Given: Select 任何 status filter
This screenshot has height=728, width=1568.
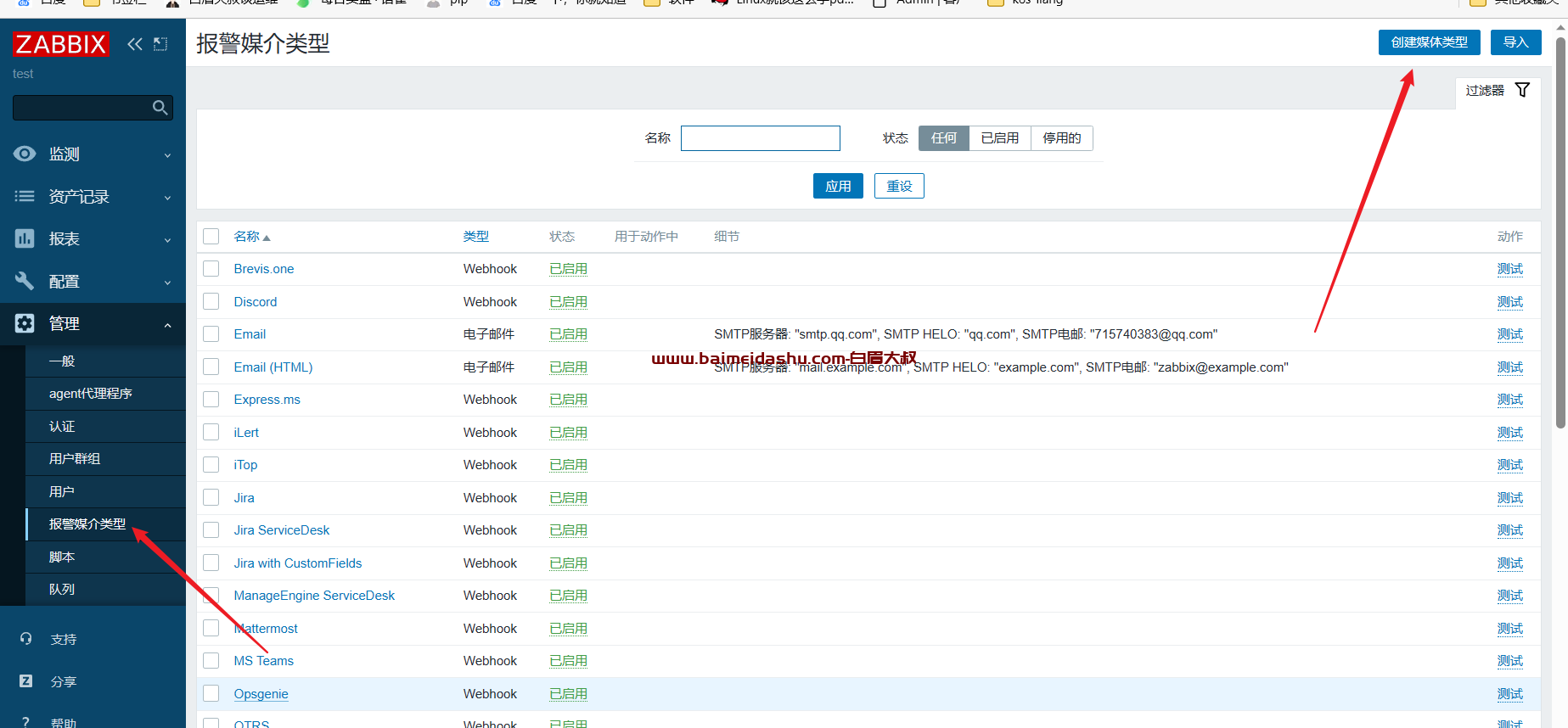Looking at the screenshot, I should tap(943, 138).
